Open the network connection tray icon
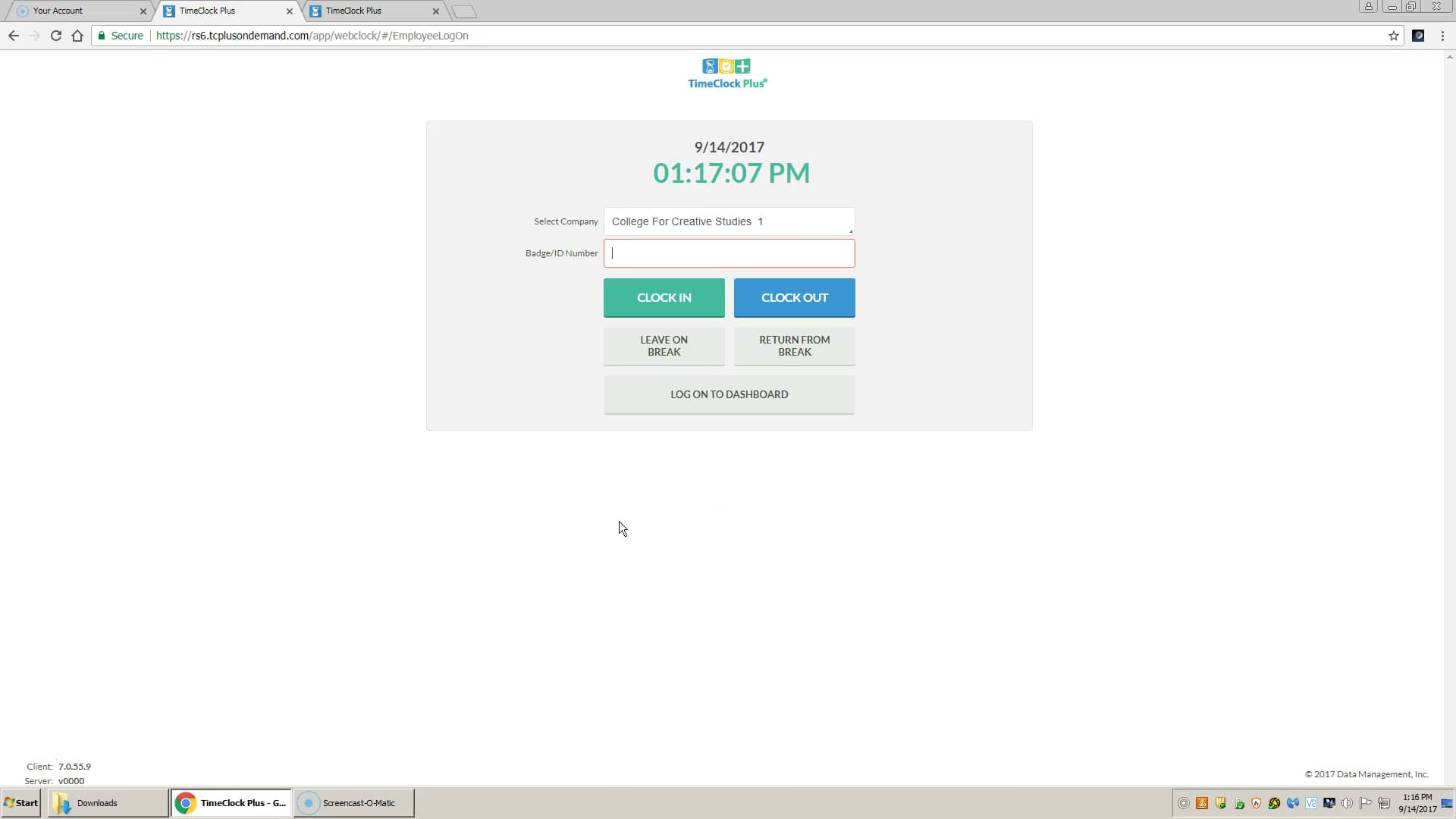 [1384, 803]
